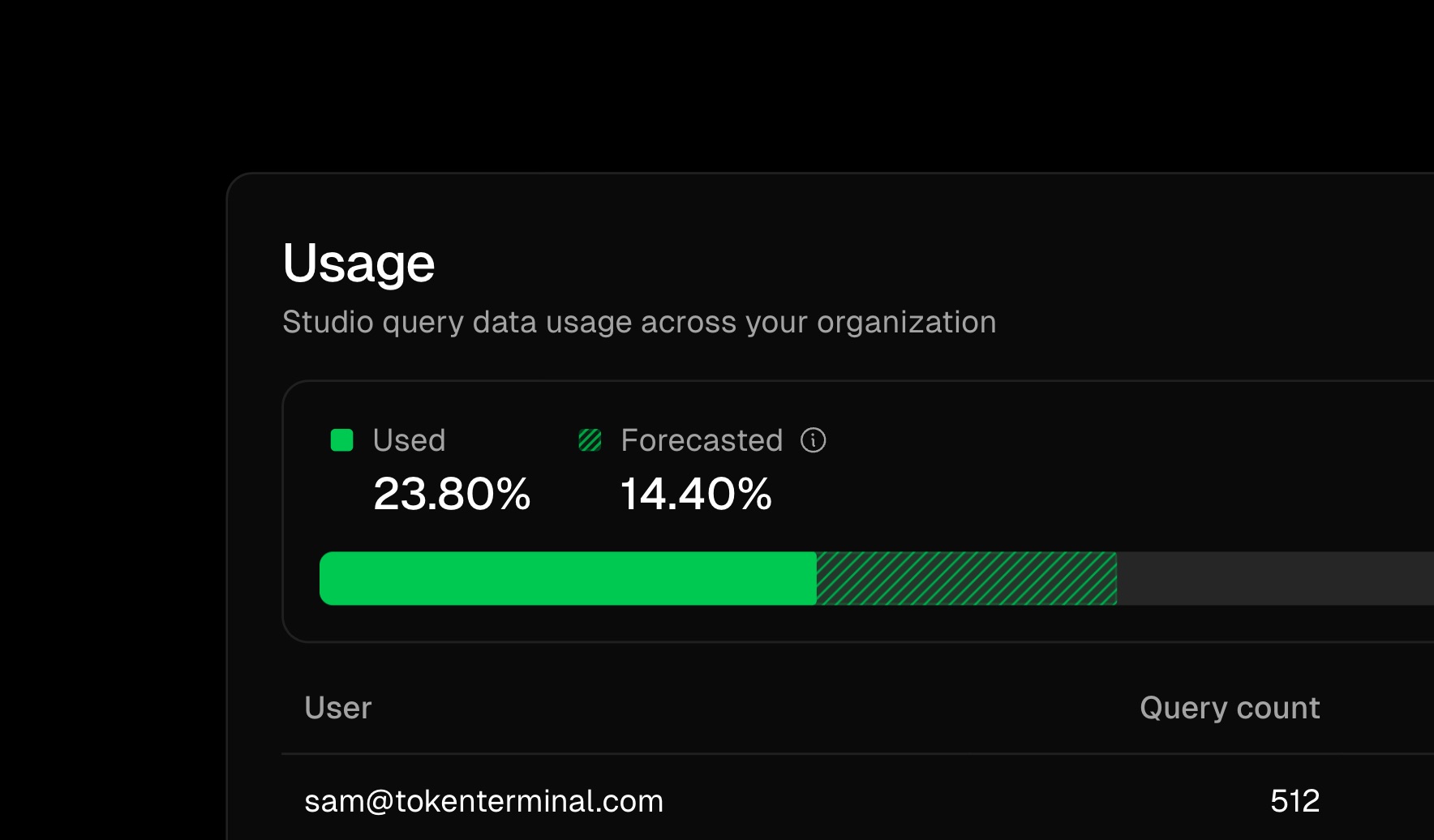Click the 512 query count value
Screen dimensions: 1434x840
tap(1294, 801)
